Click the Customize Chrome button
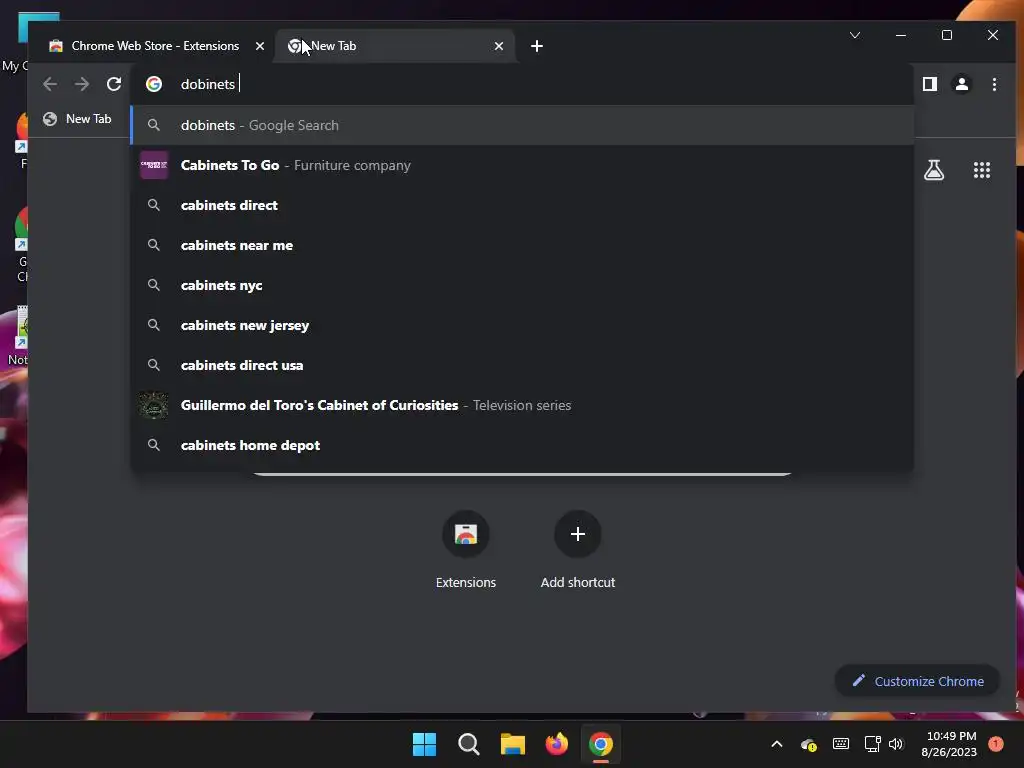Viewport: 1024px width, 768px height. (918, 681)
